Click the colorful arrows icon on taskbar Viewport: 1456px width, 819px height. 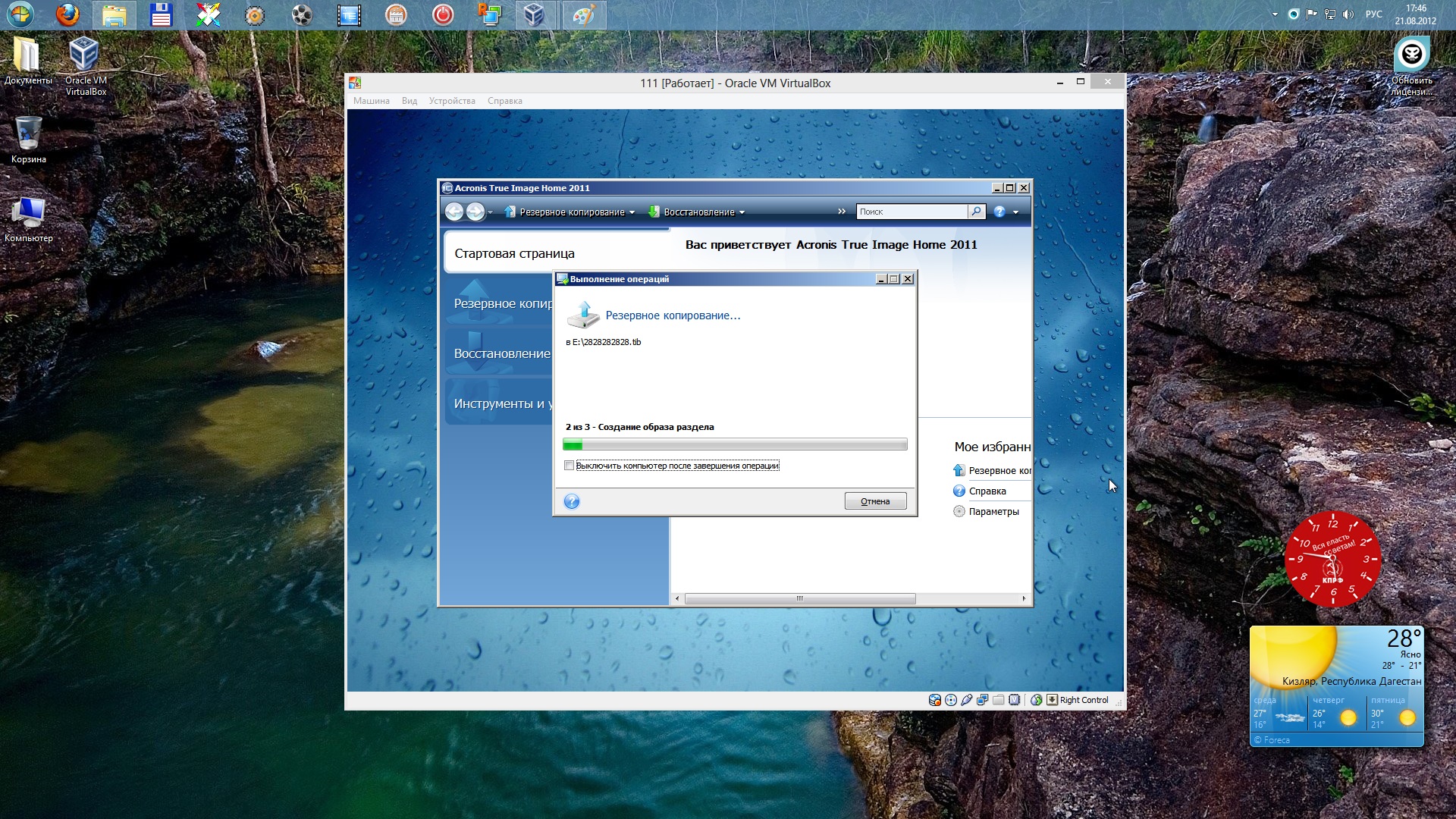[208, 14]
